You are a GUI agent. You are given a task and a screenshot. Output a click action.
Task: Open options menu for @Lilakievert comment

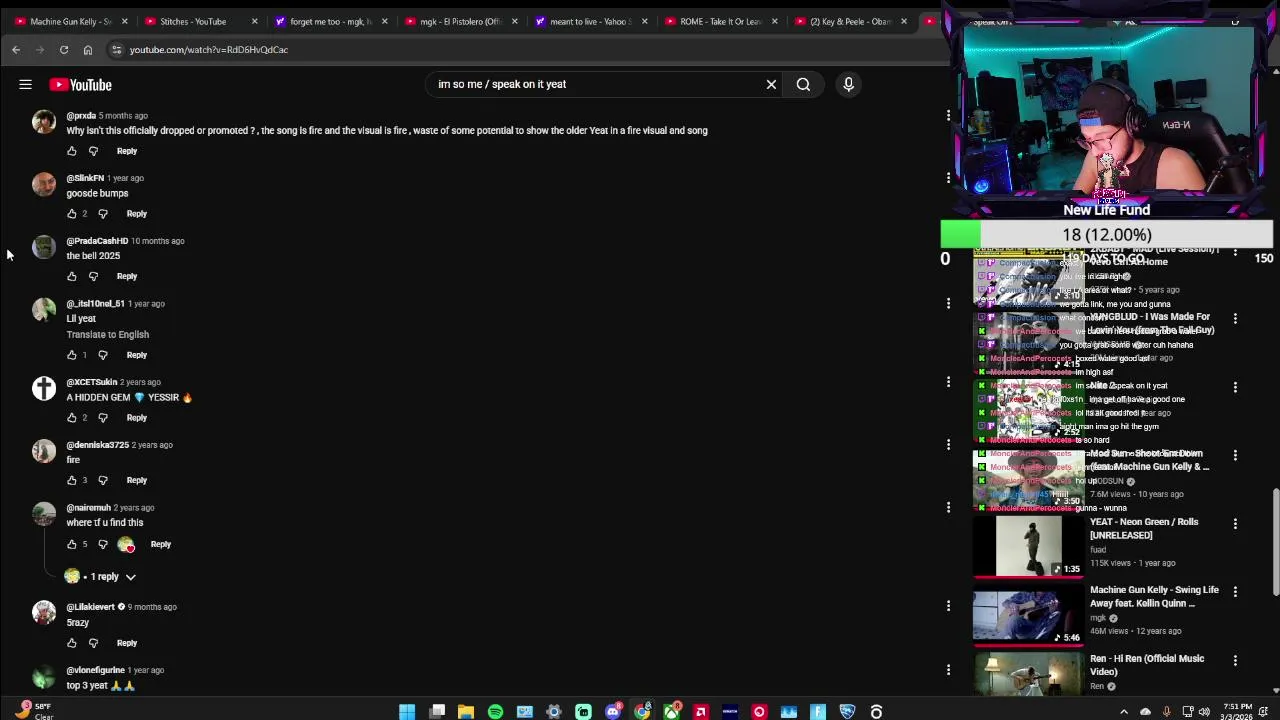coord(948,606)
